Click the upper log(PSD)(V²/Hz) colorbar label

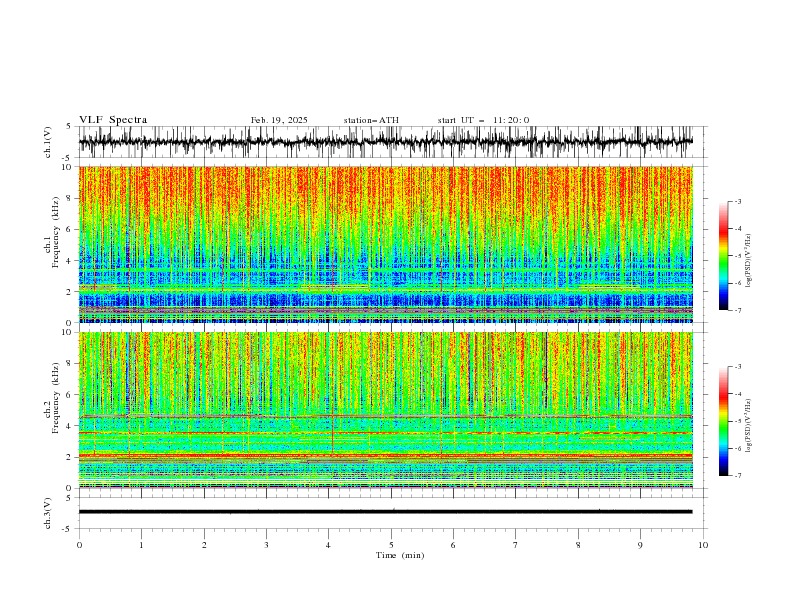[x=749, y=261]
